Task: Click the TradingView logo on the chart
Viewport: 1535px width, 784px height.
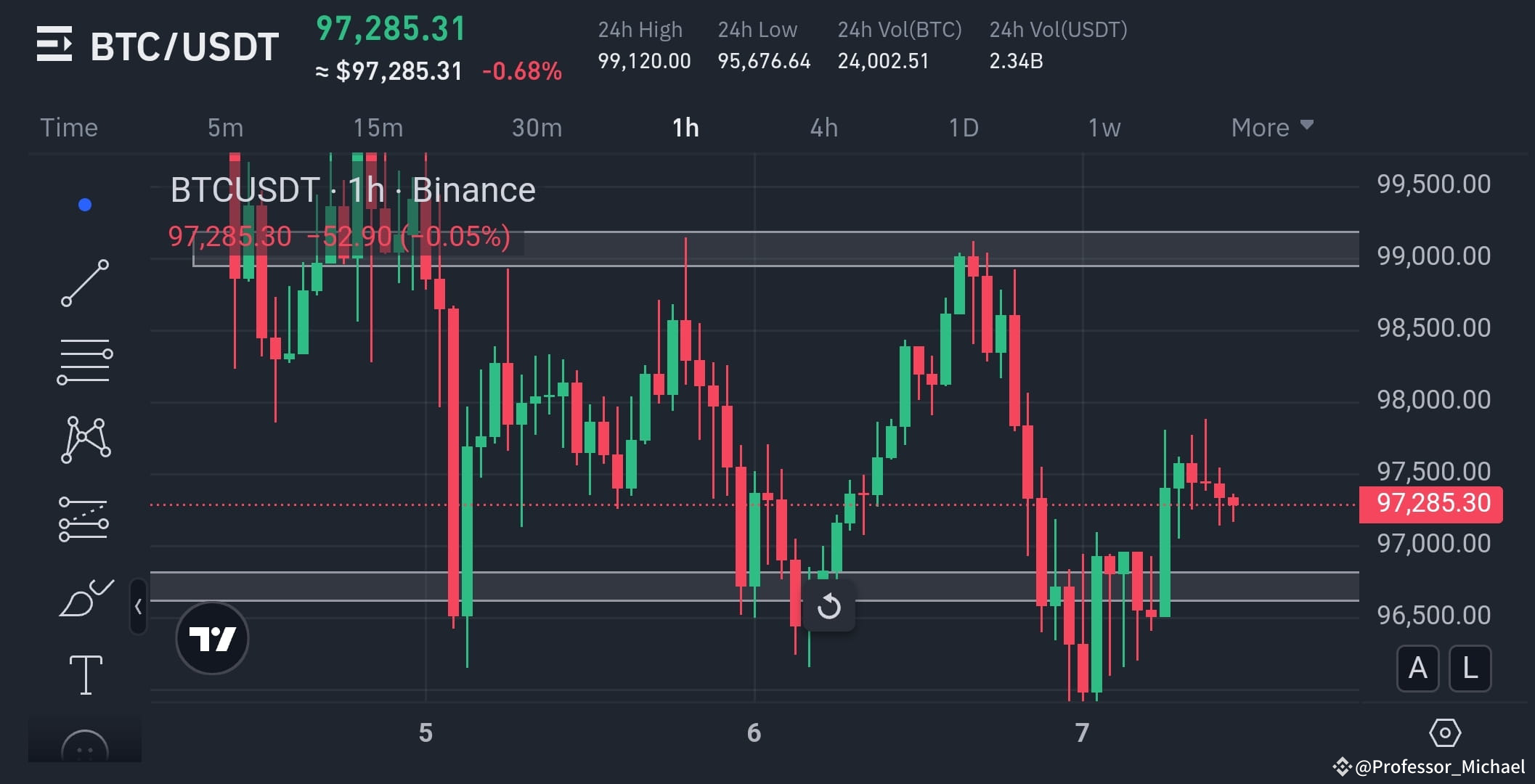Action: coord(212,637)
